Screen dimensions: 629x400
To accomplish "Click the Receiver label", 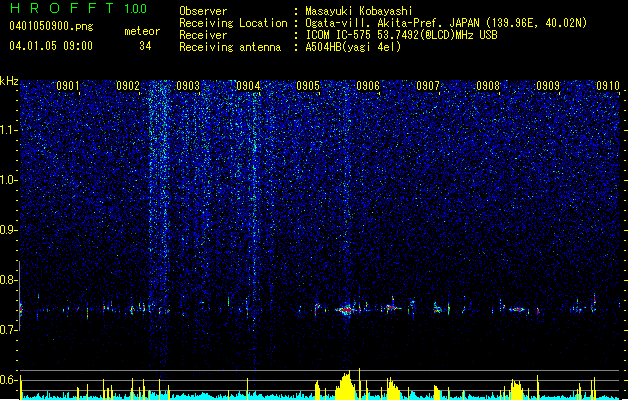I will [x=203, y=35].
